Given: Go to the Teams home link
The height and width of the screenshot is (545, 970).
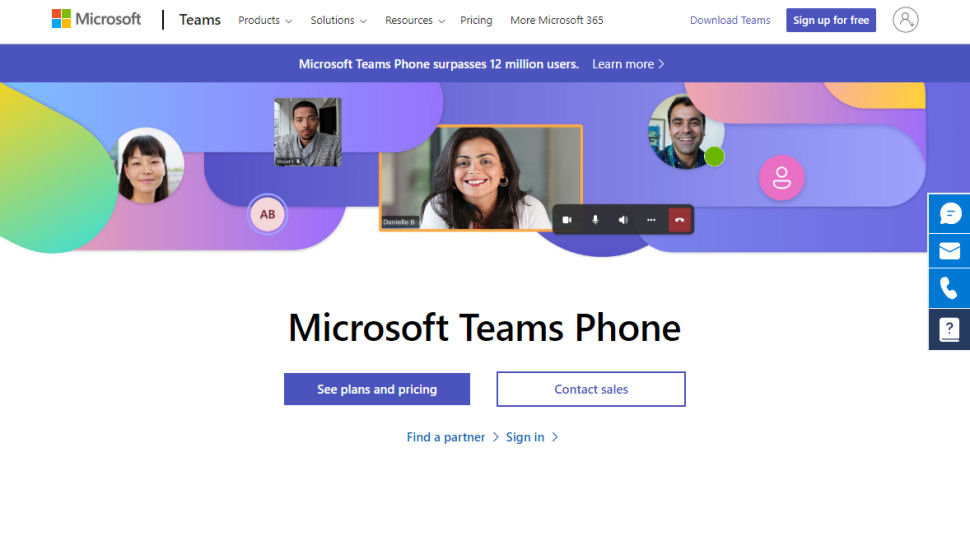Looking at the screenshot, I should [200, 20].
